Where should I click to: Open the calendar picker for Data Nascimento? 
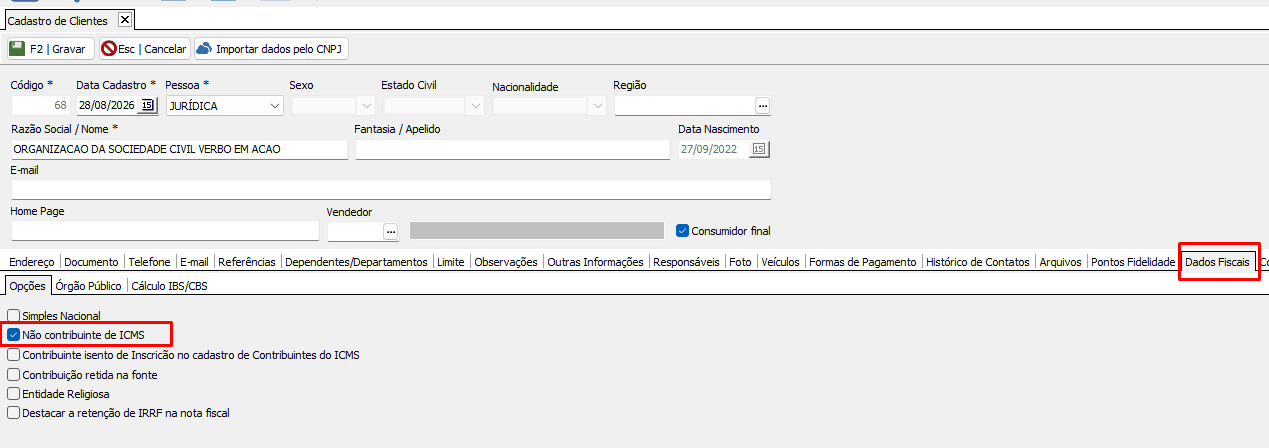[759, 149]
